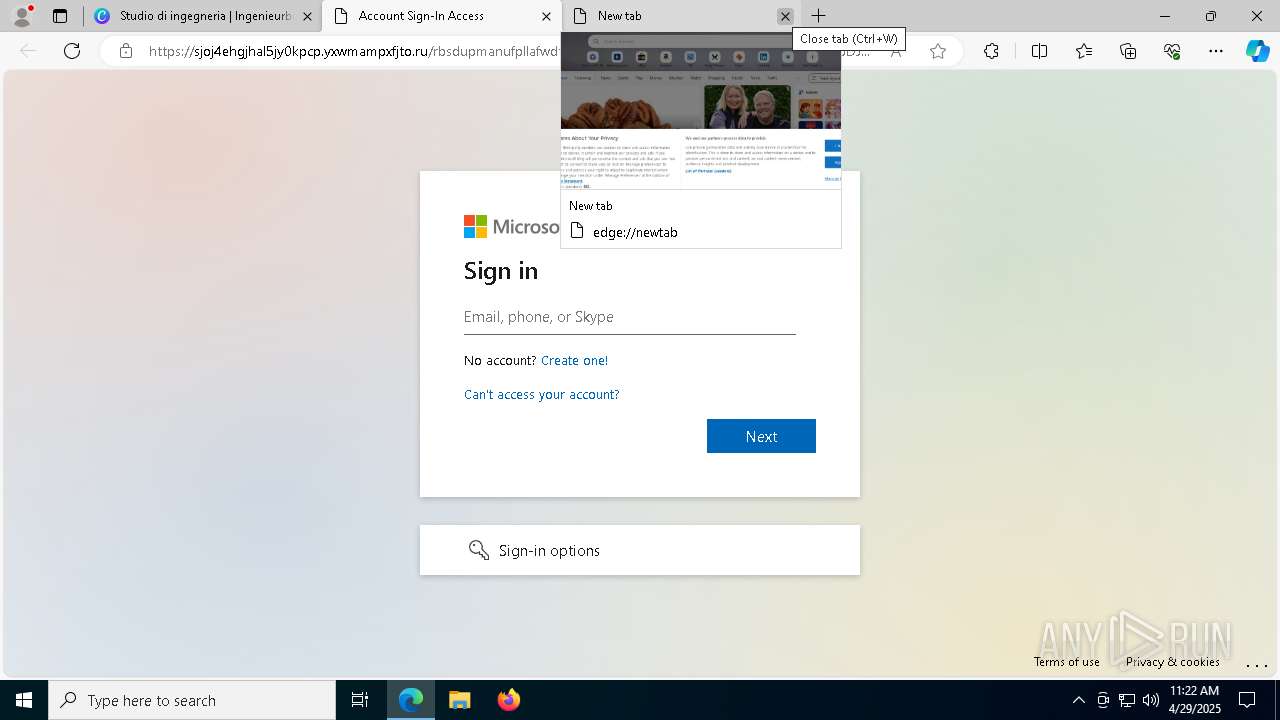Image resolution: width=1280 pixels, height=720 pixels.
Task: Open Can't access your account? link
Action: point(541,394)
